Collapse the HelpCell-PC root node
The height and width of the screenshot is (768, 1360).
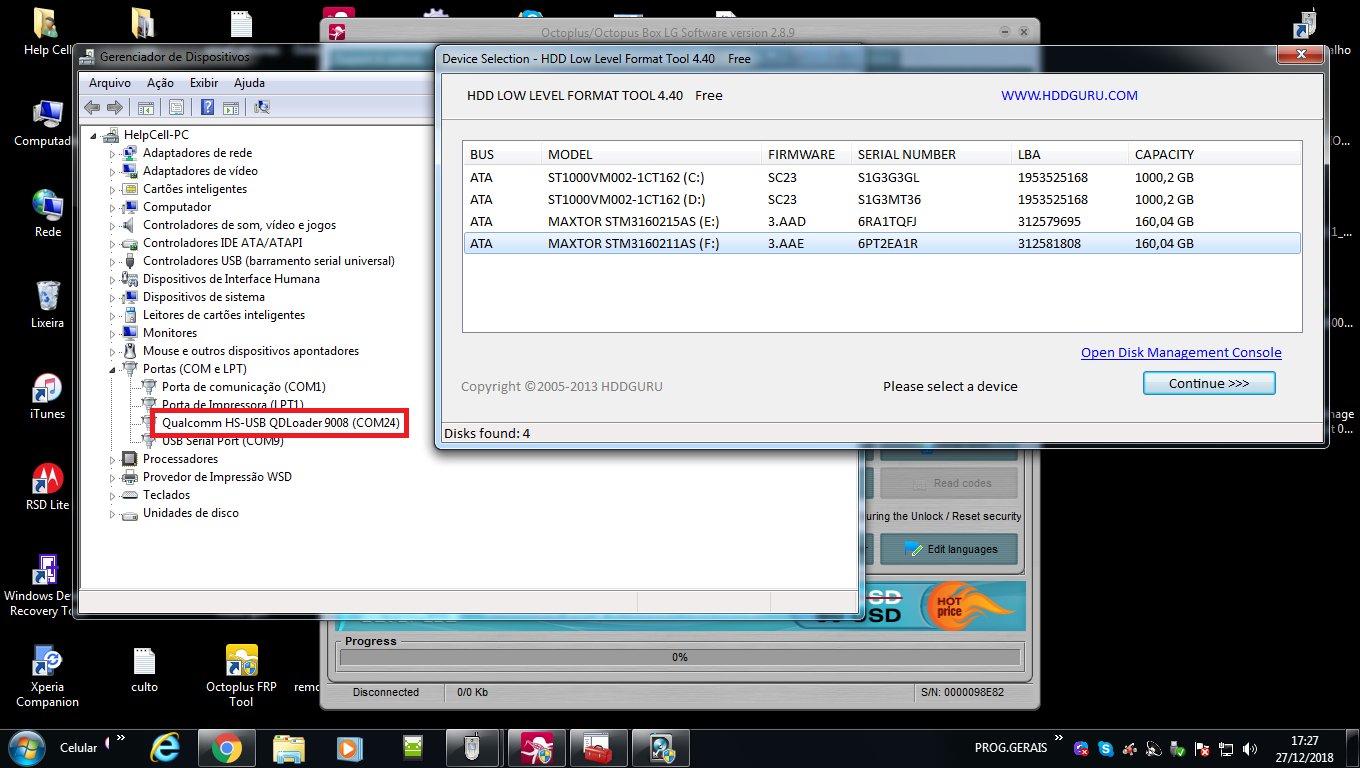[94, 135]
